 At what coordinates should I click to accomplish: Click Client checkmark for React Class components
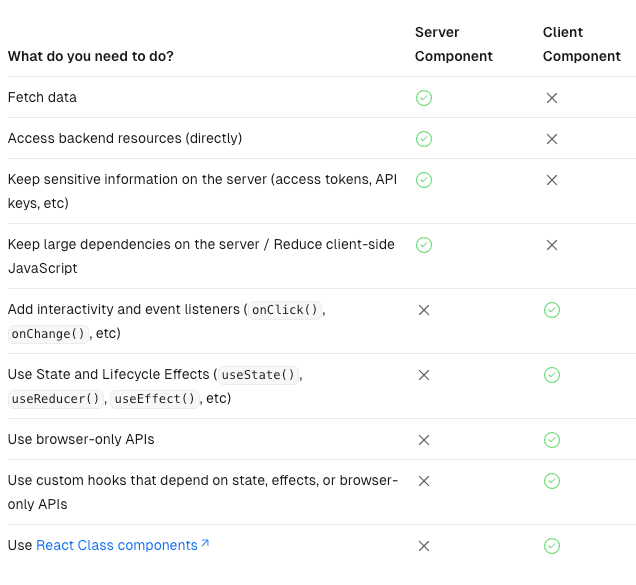pyautogui.click(x=552, y=546)
